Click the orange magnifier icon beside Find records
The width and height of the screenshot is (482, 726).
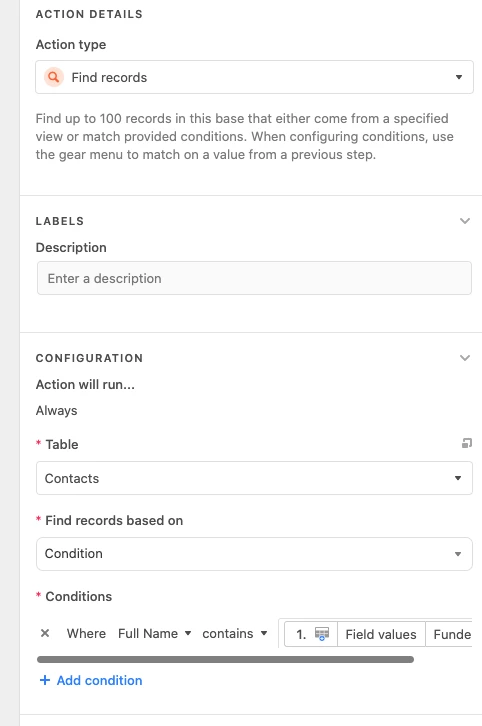pos(54,77)
